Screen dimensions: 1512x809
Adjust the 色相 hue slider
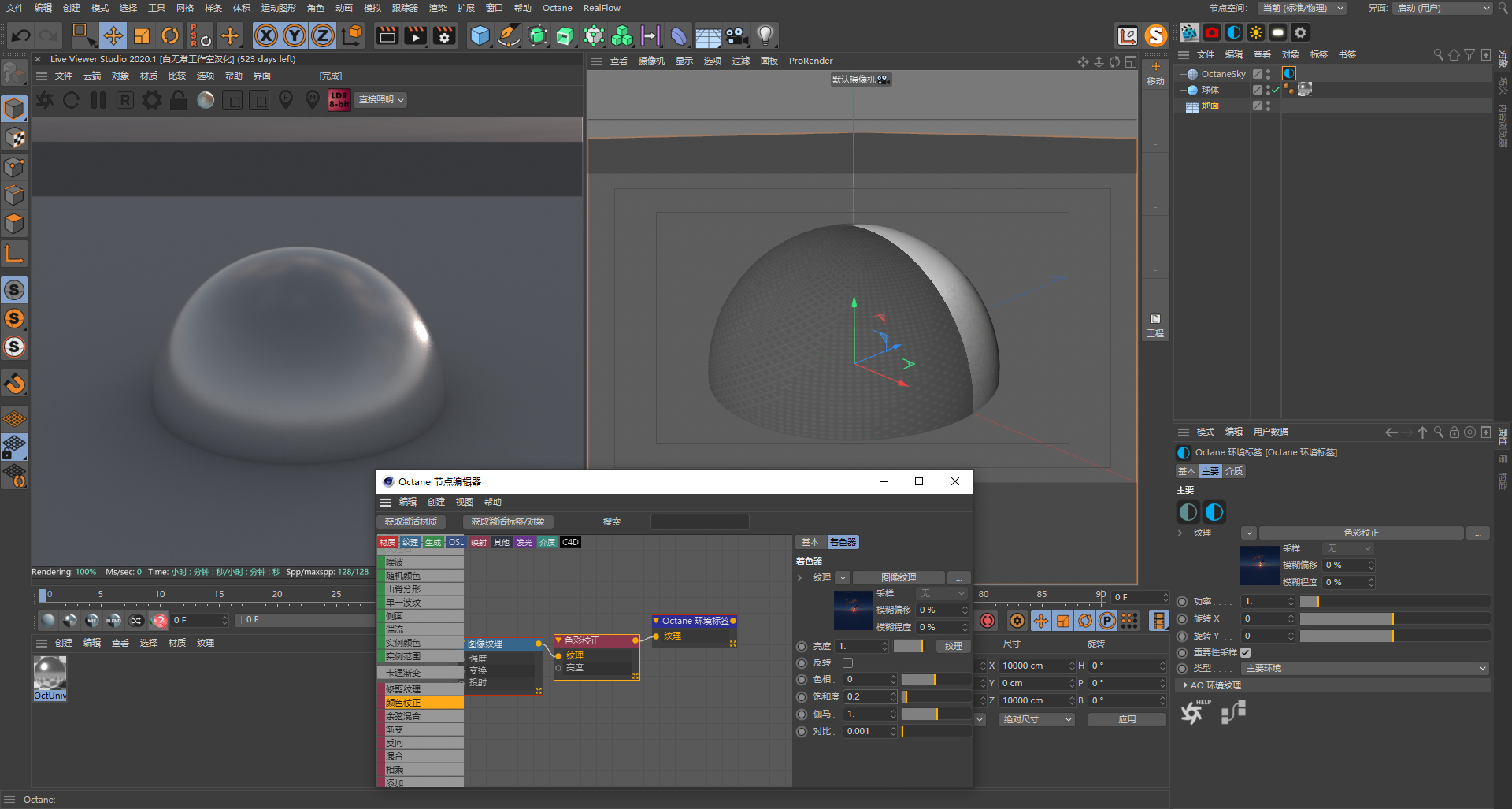pyautogui.click(x=936, y=679)
